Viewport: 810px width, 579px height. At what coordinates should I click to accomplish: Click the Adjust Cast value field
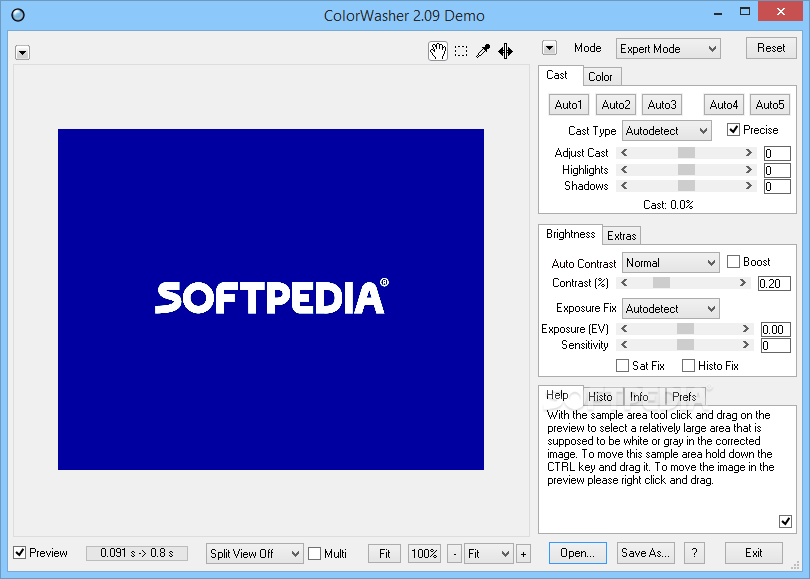pos(777,153)
